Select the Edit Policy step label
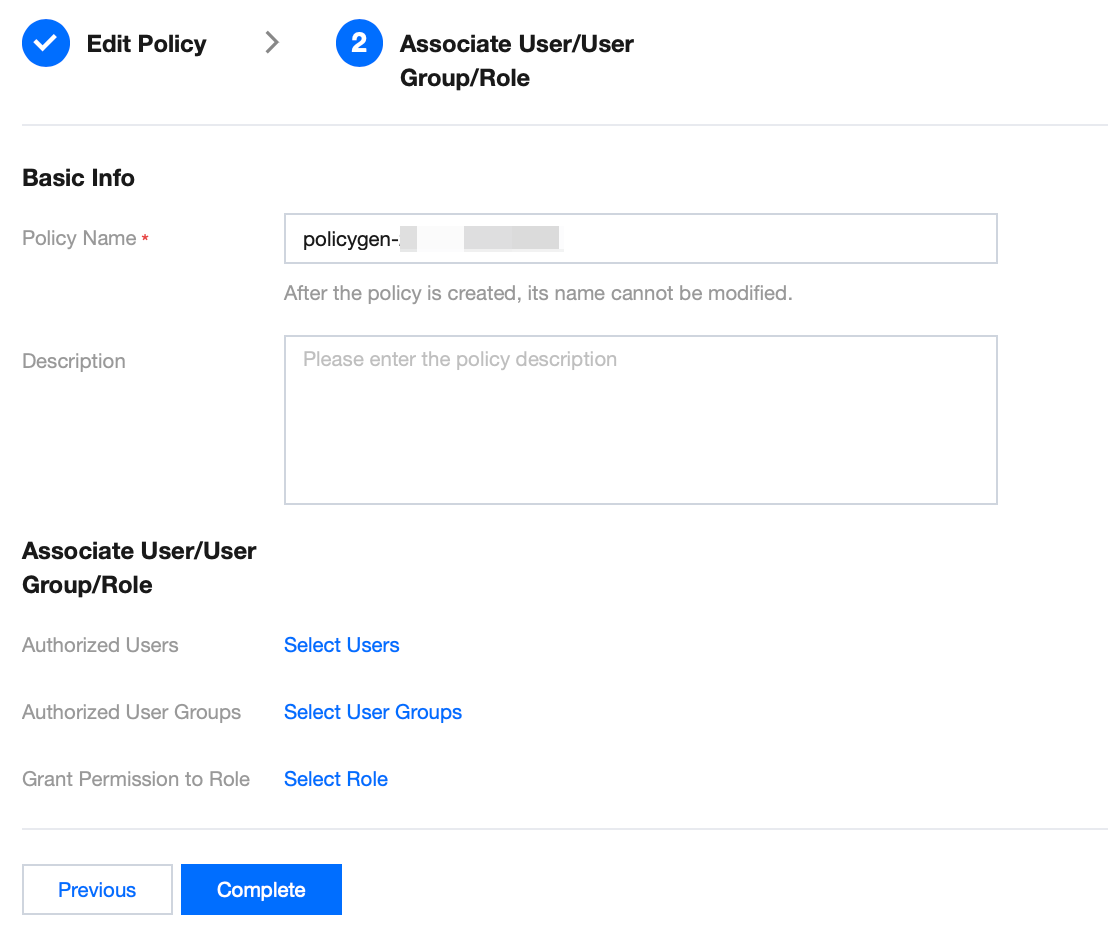 146,44
